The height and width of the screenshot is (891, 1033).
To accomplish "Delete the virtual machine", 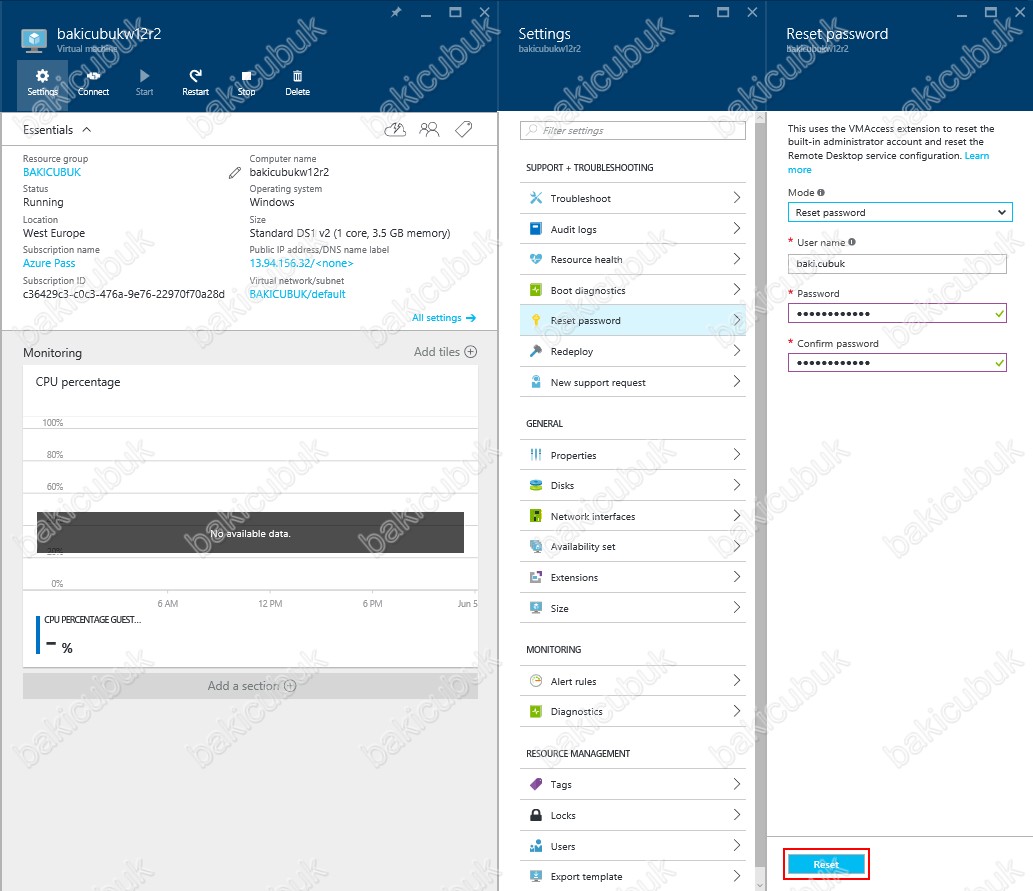I will (x=297, y=83).
